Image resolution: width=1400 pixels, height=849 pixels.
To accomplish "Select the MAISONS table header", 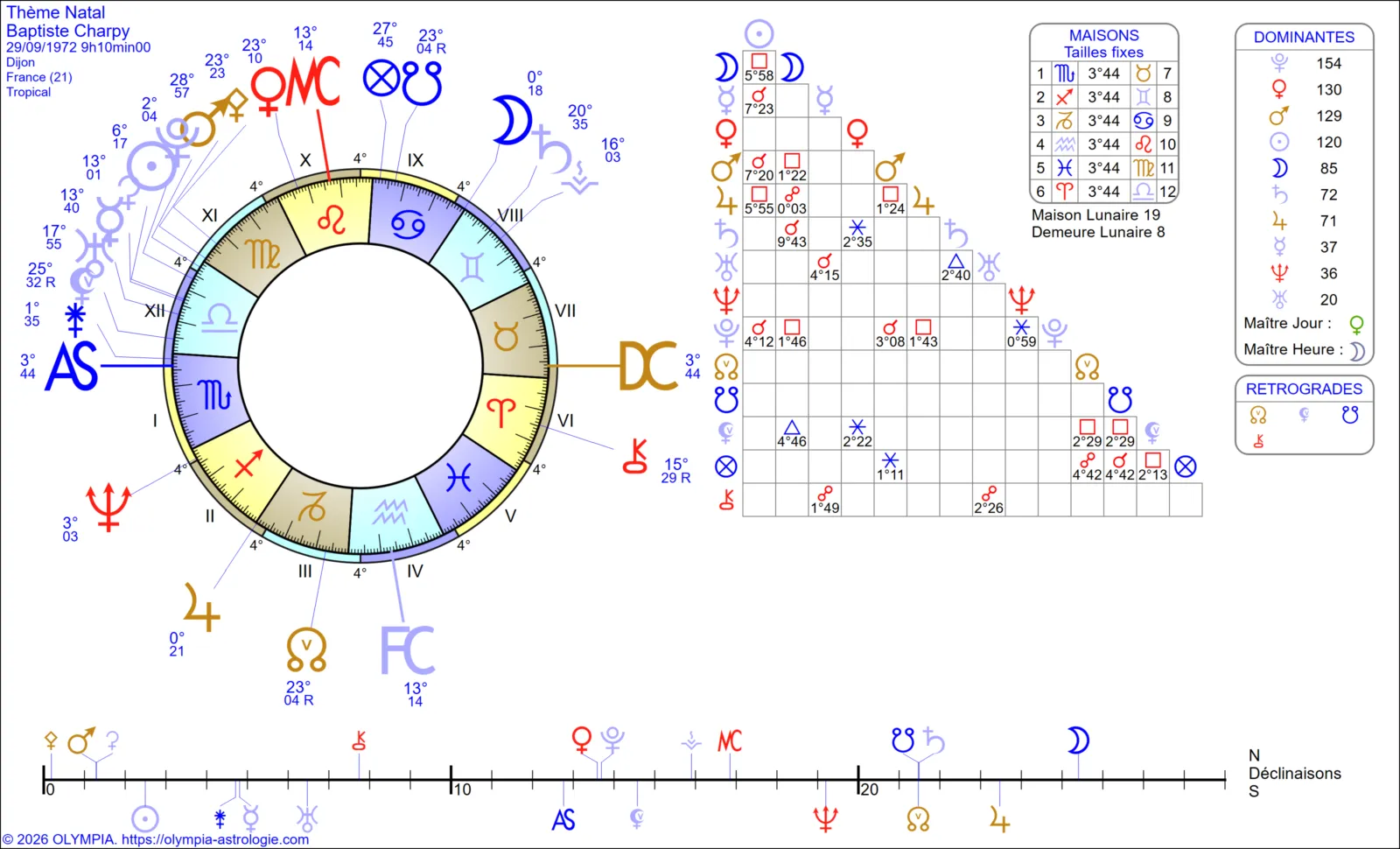I will tap(1103, 35).
